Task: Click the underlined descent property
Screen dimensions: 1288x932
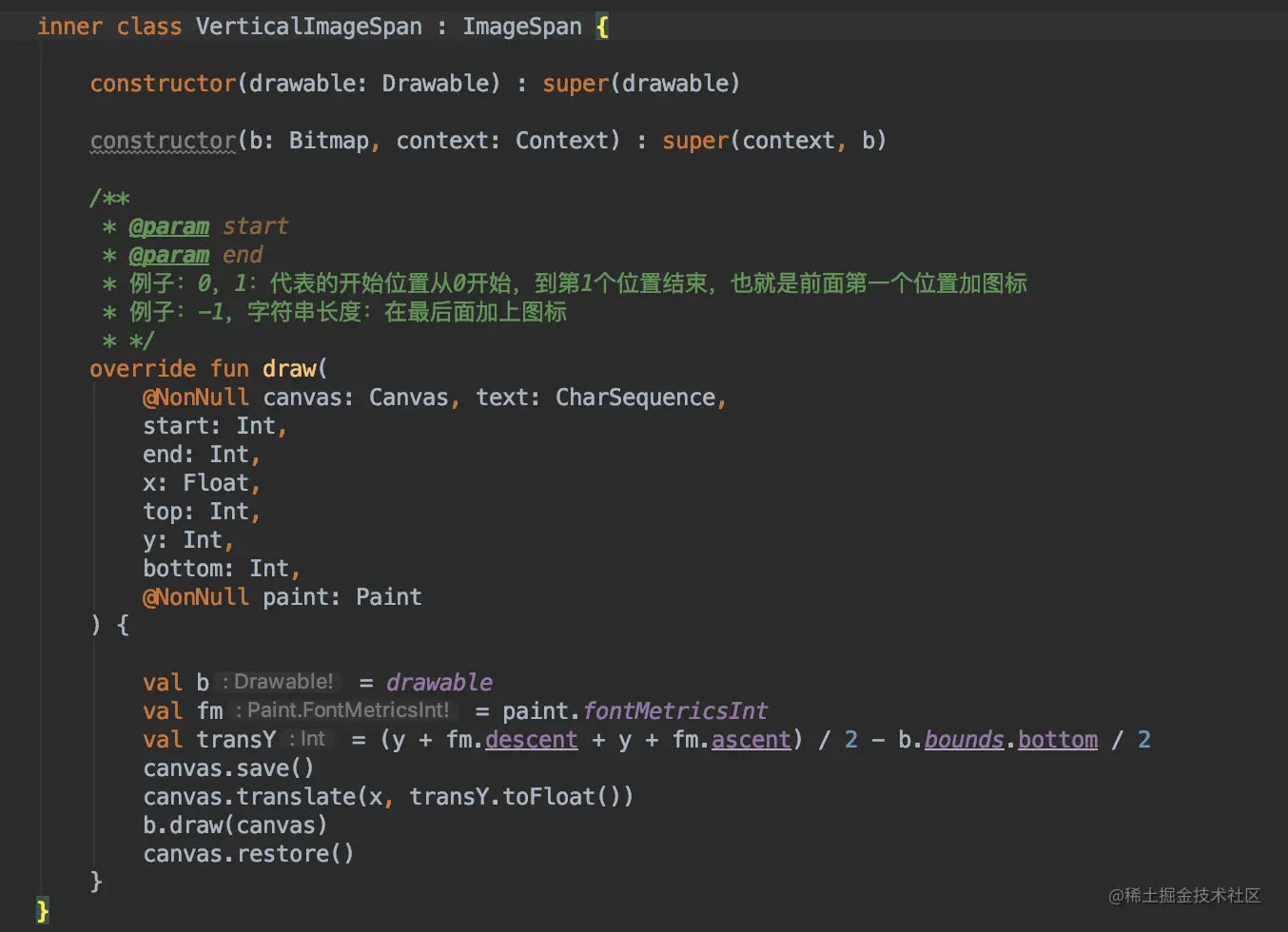Action: 531,740
